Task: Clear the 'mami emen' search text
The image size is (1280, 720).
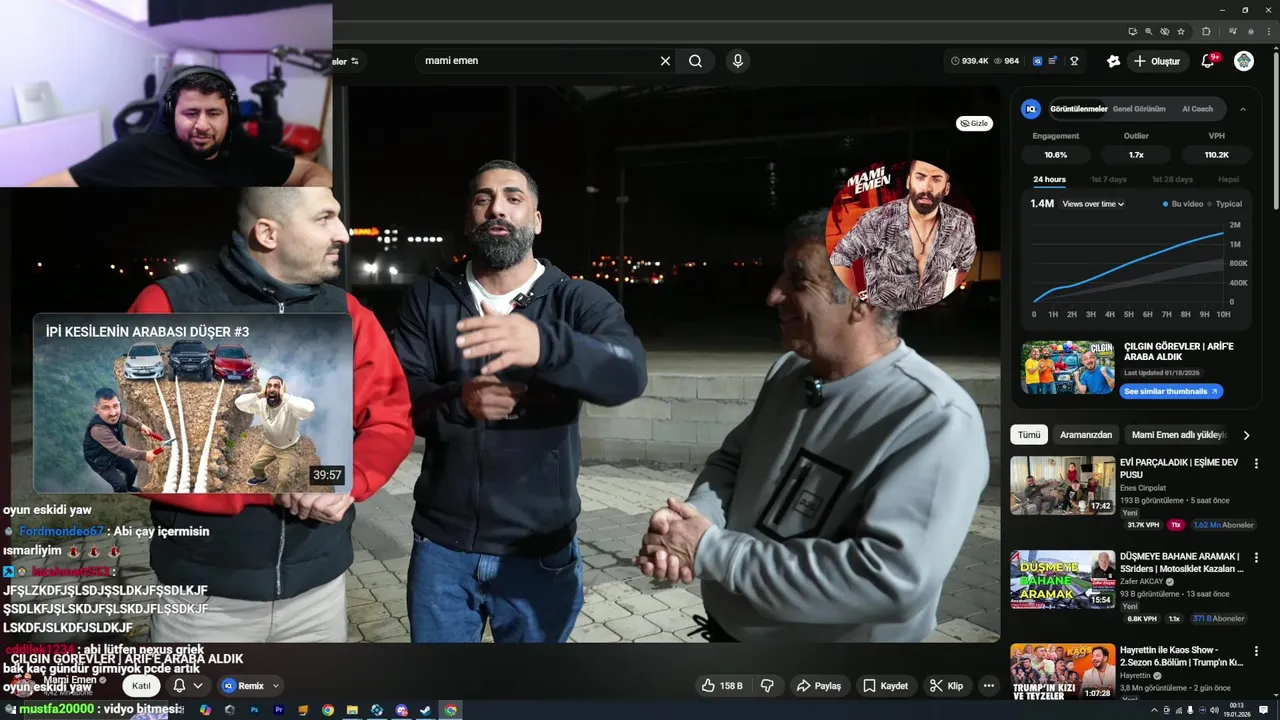Action: (665, 61)
